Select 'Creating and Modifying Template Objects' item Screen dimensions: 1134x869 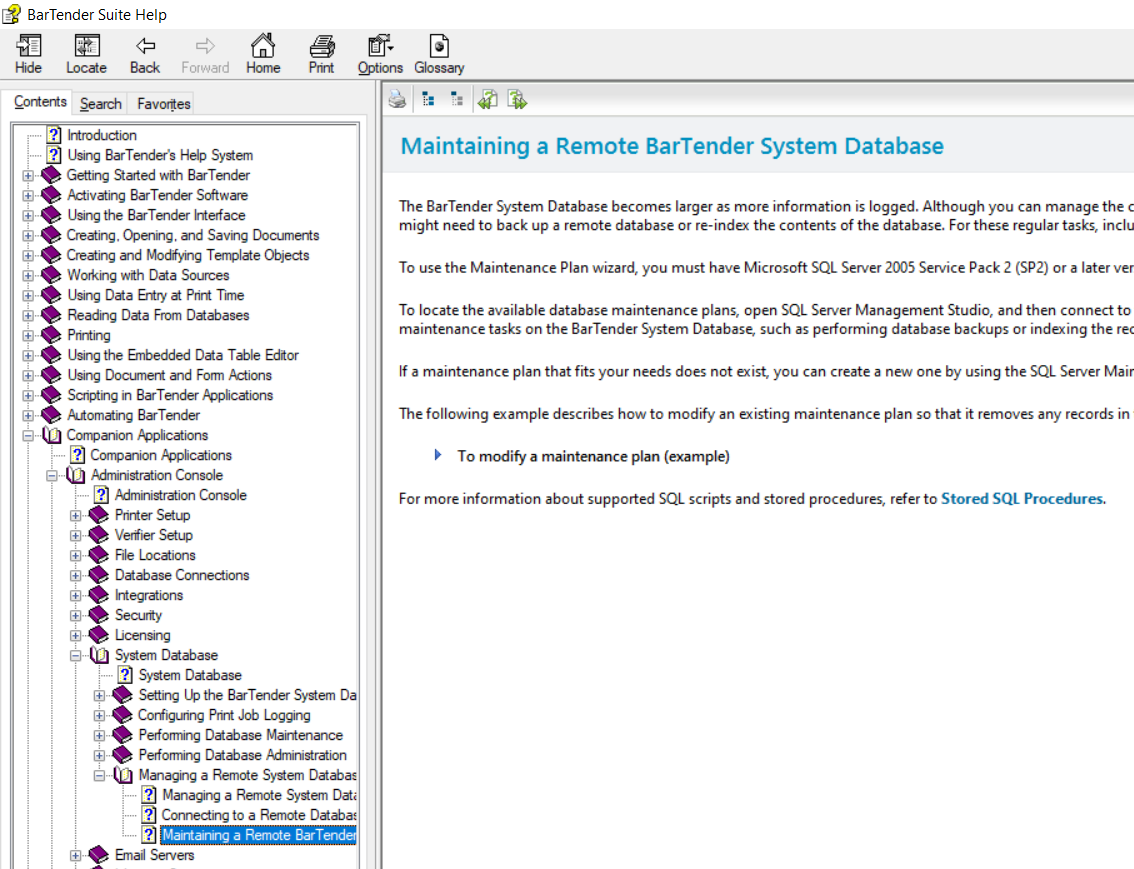coord(188,255)
